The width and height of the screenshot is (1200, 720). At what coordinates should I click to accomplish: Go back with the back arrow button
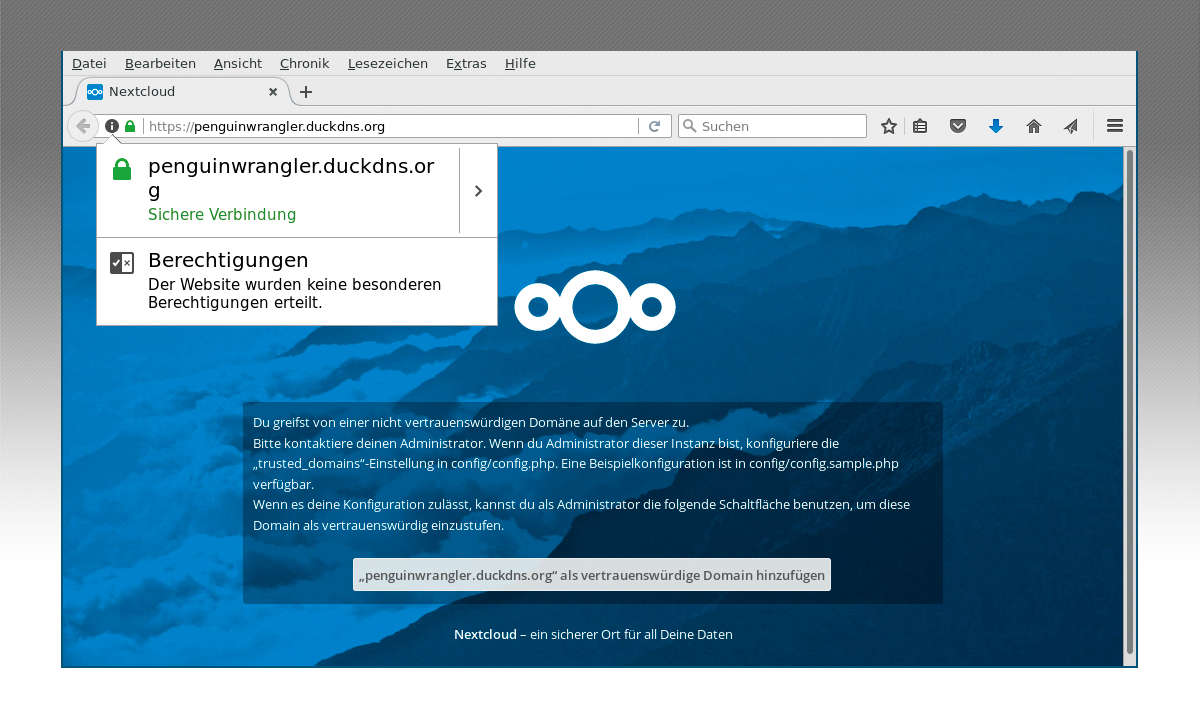(83, 126)
